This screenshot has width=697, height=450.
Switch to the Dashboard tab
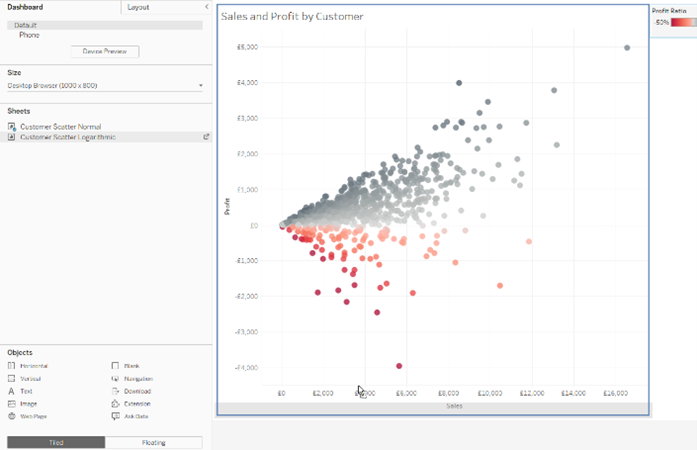[25, 7]
